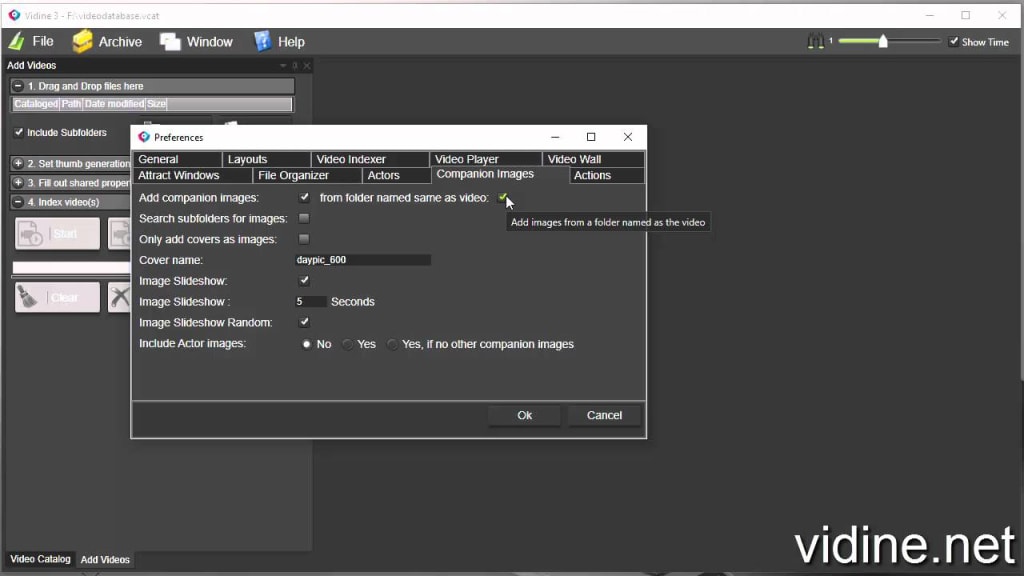
Task: Close the Add Videos panel
Action: pyautogui.click(x=307, y=65)
